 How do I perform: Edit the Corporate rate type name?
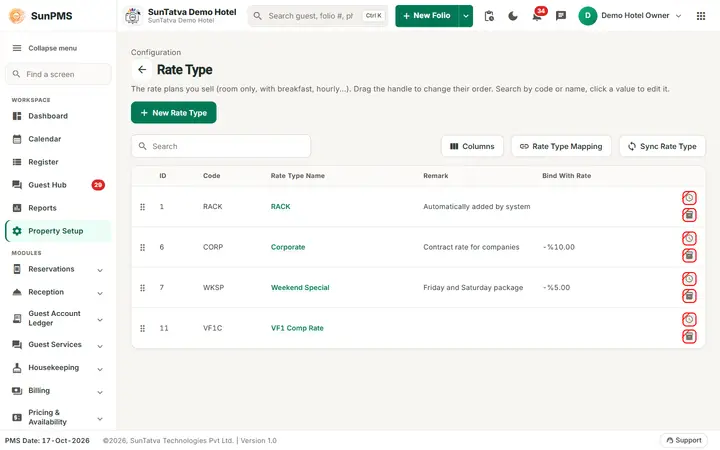288,247
